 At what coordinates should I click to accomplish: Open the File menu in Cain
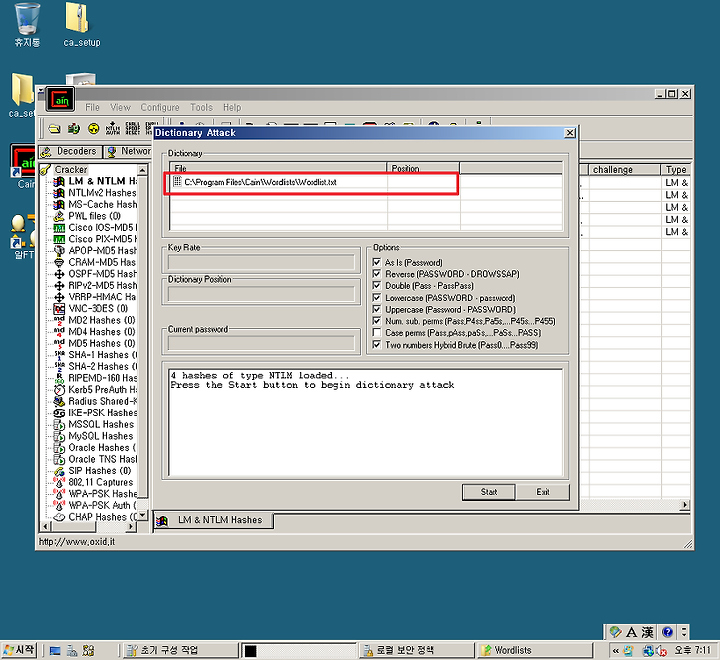tap(92, 107)
